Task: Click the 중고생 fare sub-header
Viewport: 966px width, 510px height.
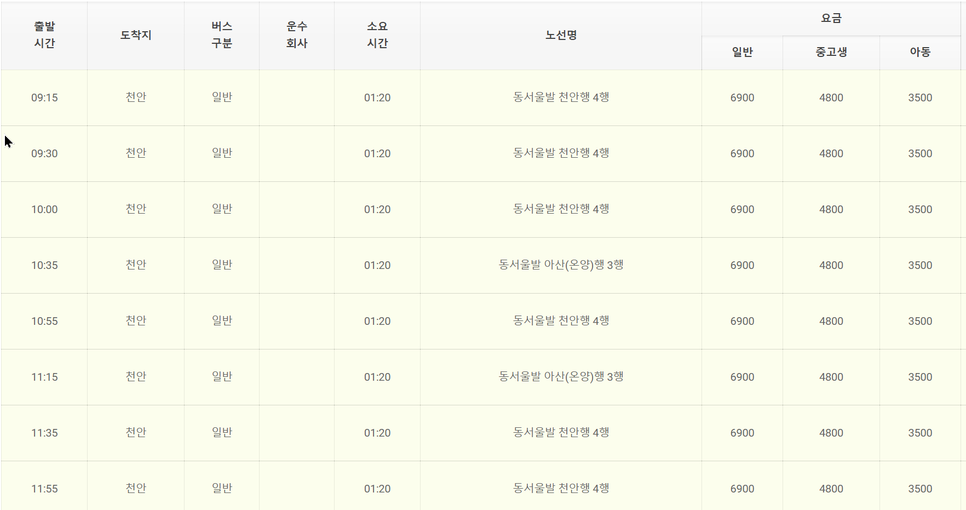Action: 831,52
